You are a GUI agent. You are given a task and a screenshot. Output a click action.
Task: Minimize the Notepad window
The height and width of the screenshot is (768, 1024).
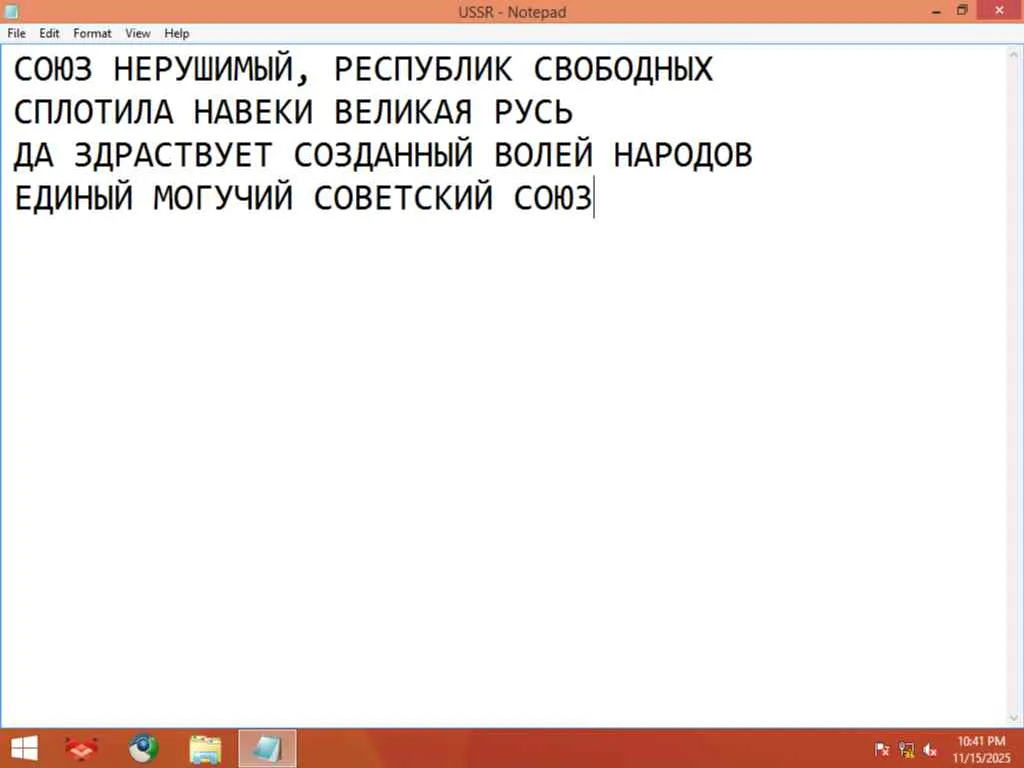[936, 11]
